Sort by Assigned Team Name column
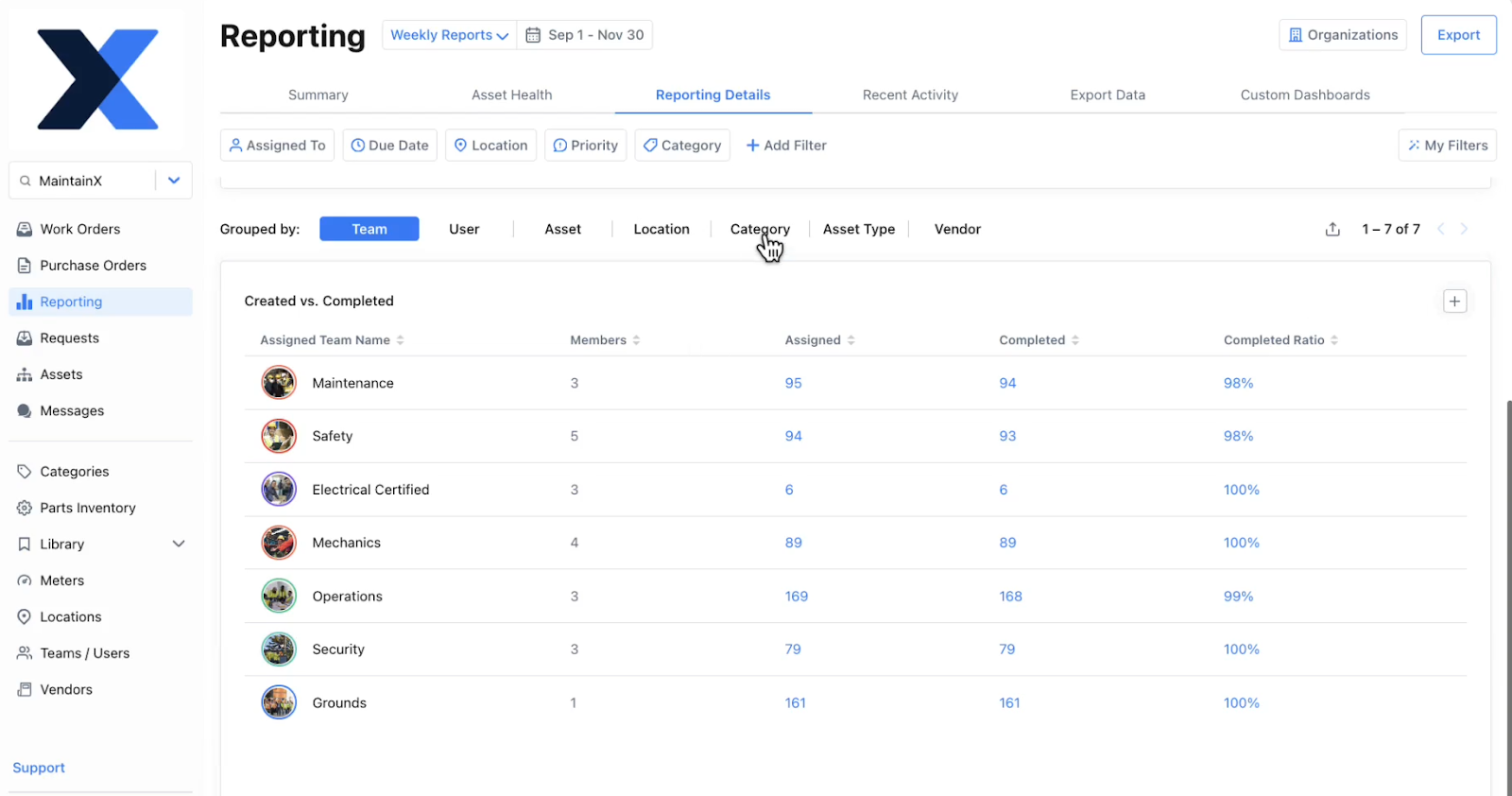 click(332, 340)
